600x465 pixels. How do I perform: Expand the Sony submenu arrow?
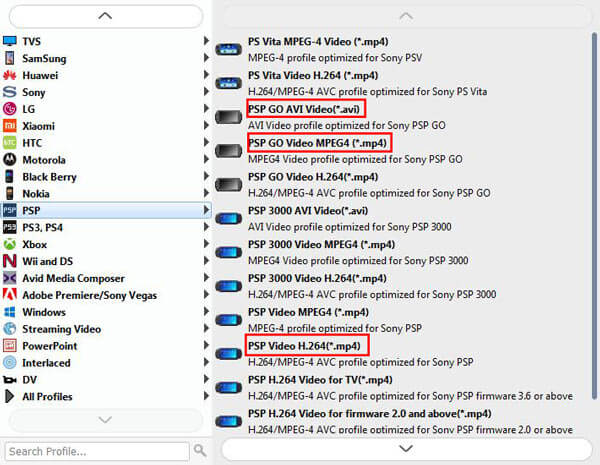point(206,91)
